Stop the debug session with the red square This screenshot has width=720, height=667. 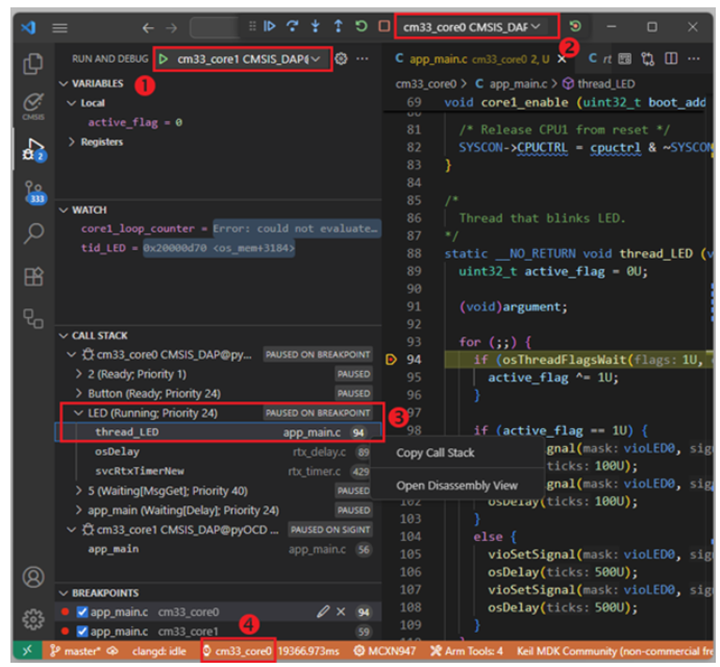tap(384, 26)
